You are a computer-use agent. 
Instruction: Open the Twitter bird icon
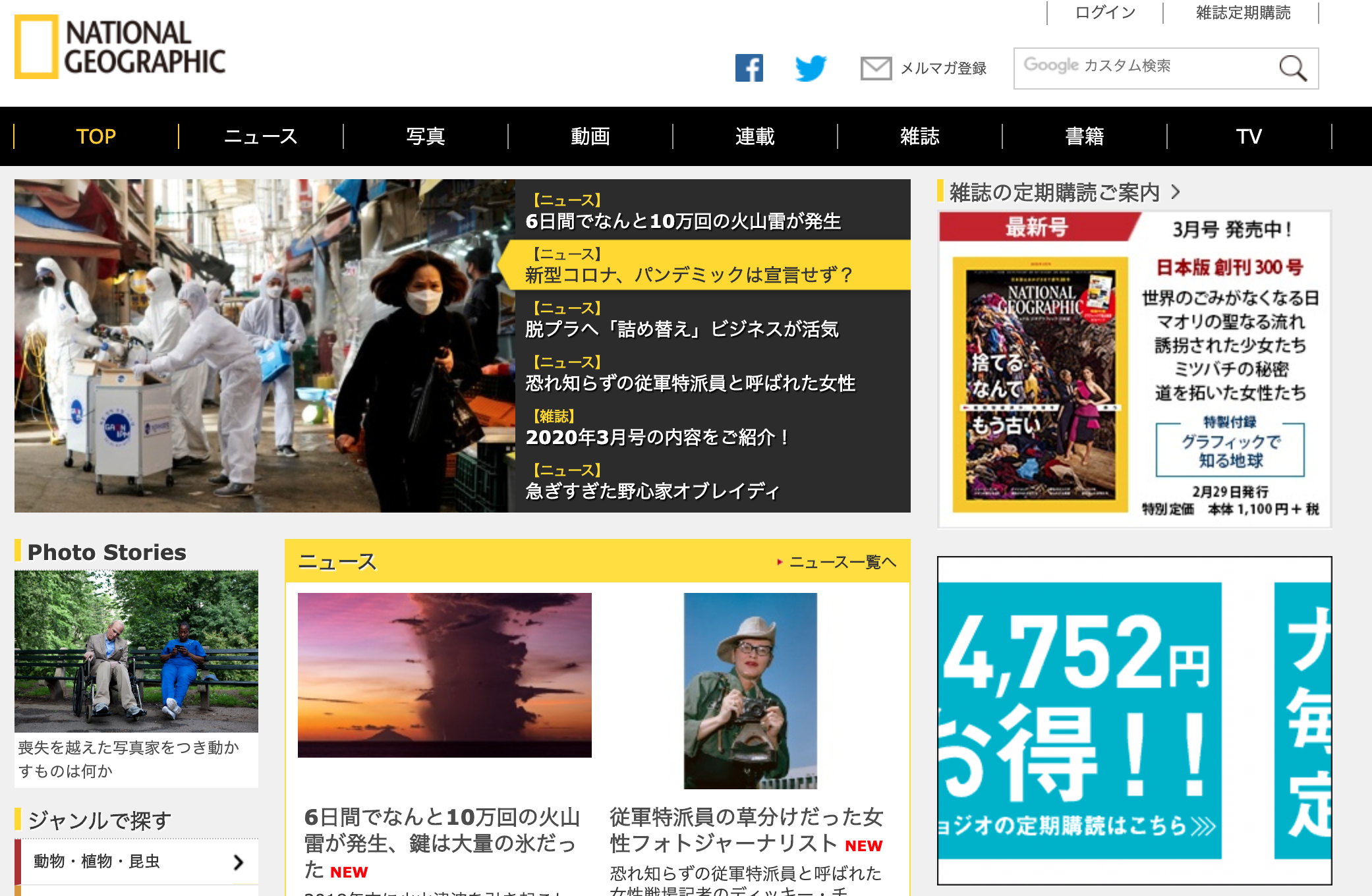pyautogui.click(x=811, y=68)
